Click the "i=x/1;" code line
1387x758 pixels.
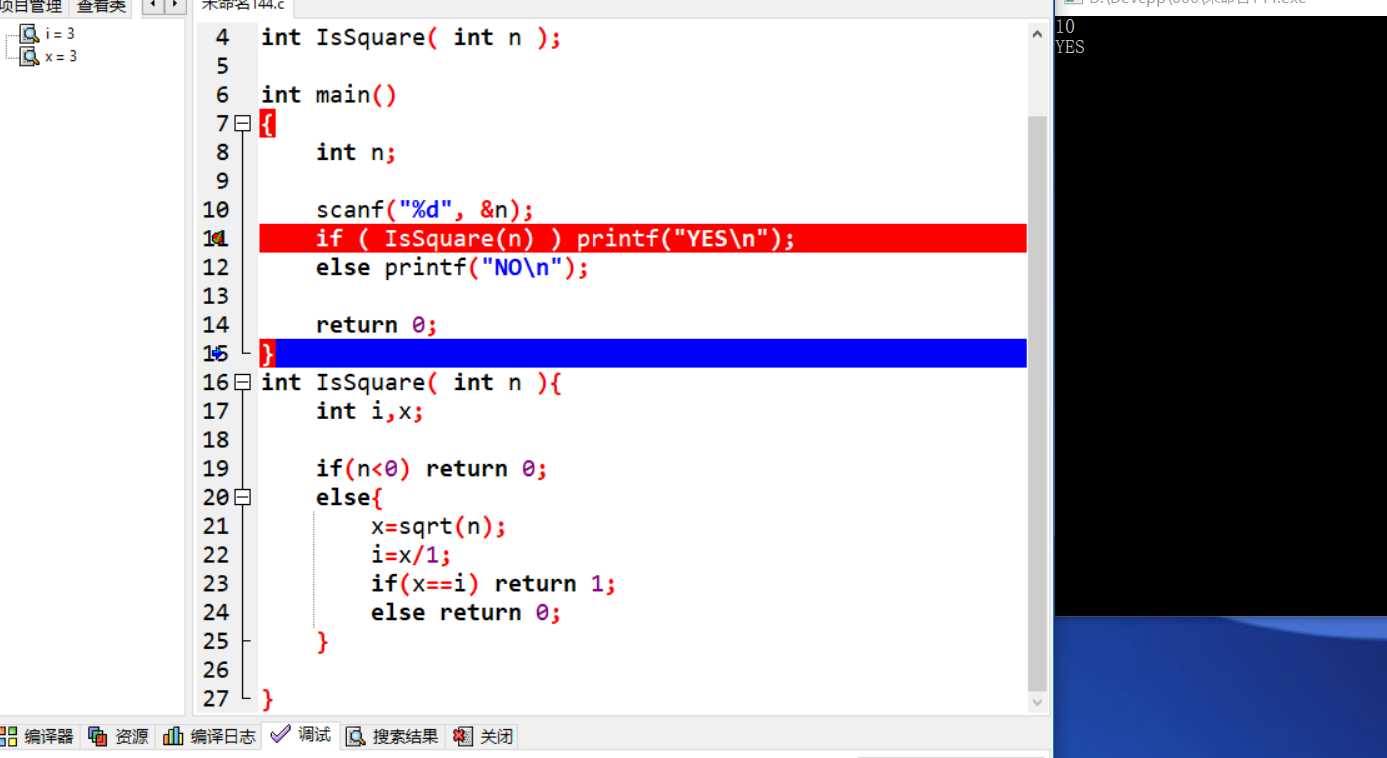(411, 555)
